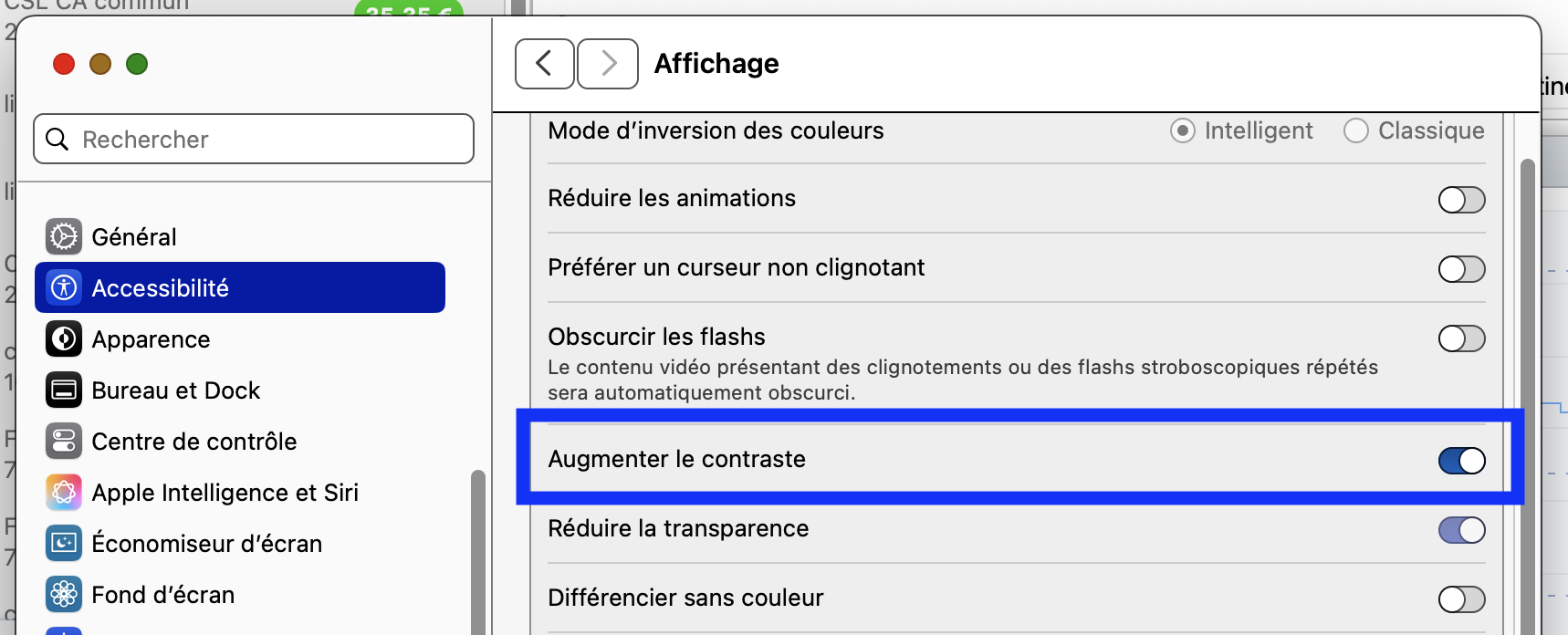The width and height of the screenshot is (1568, 635).
Task: Click the magnifying glass in search field
Action: pos(57,139)
